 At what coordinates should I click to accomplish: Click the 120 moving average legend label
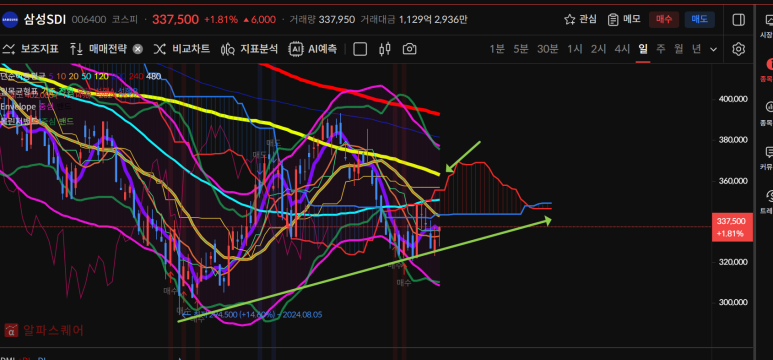tap(102, 76)
